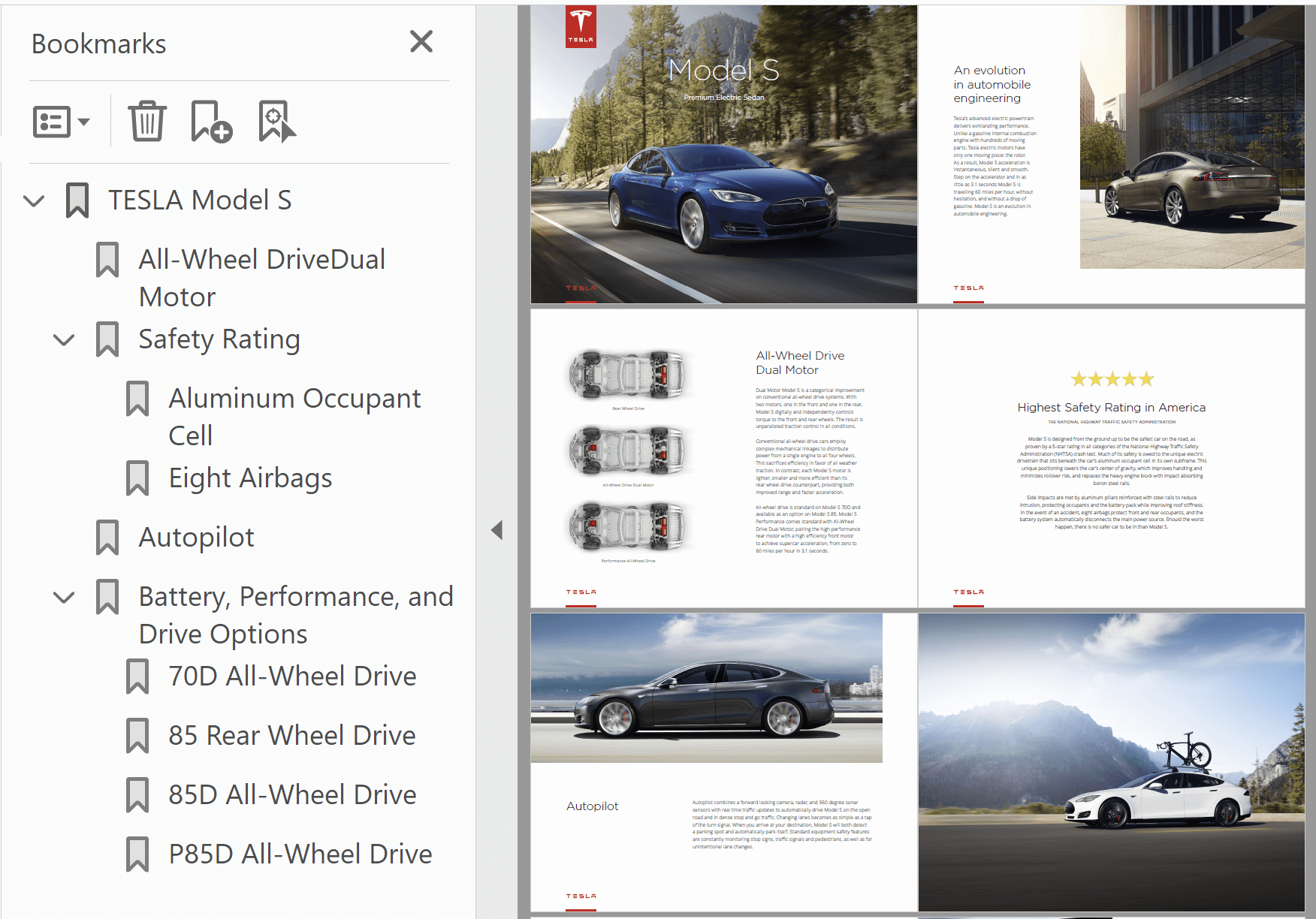Open Battery, Performance, and Drive Options bookmark
Screen dimensions: 1316x919
pyautogui.click(x=296, y=615)
